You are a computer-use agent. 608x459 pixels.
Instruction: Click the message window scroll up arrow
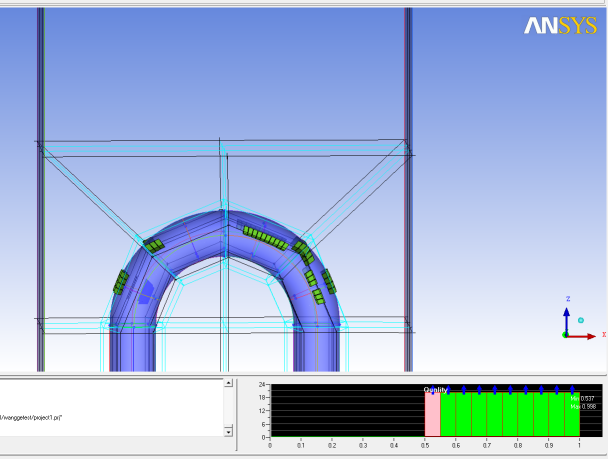click(228, 383)
